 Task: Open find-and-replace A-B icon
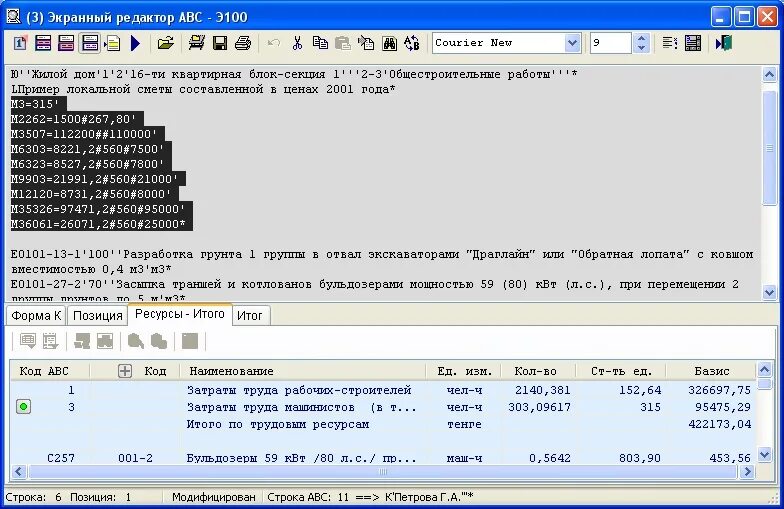412,43
